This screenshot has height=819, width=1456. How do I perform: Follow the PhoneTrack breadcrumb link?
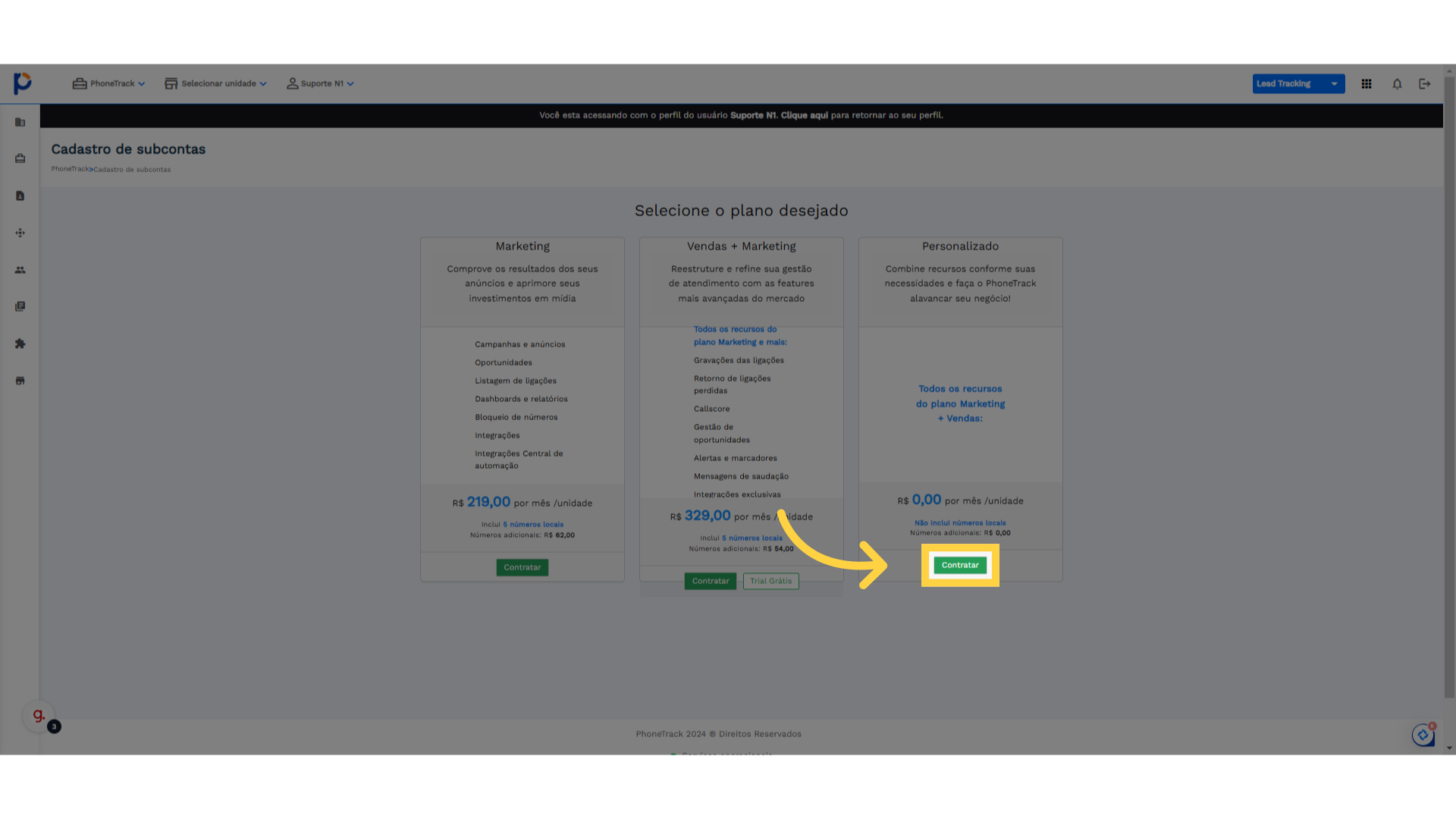click(x=70, y=169)
